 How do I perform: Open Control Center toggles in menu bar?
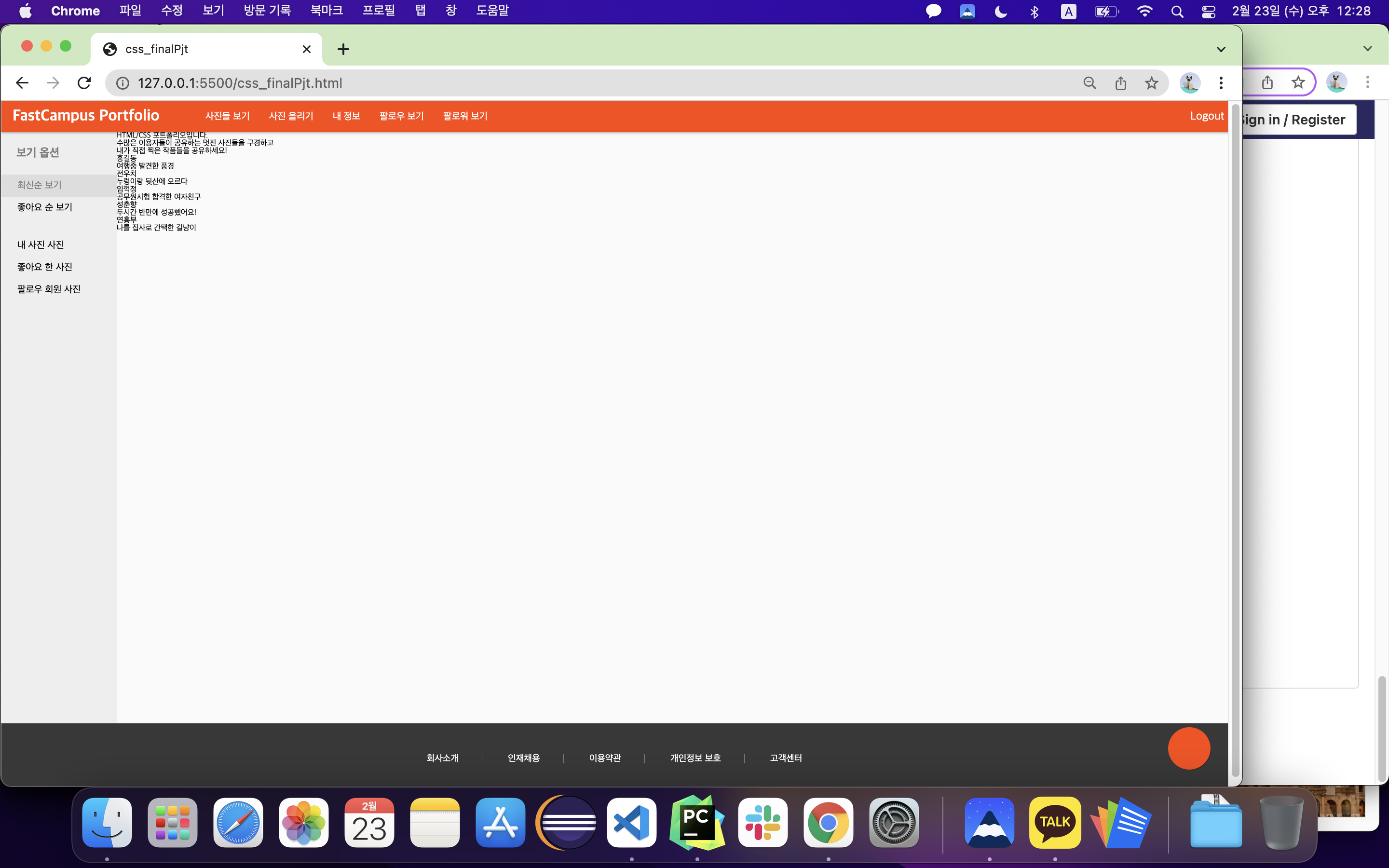1208,12
